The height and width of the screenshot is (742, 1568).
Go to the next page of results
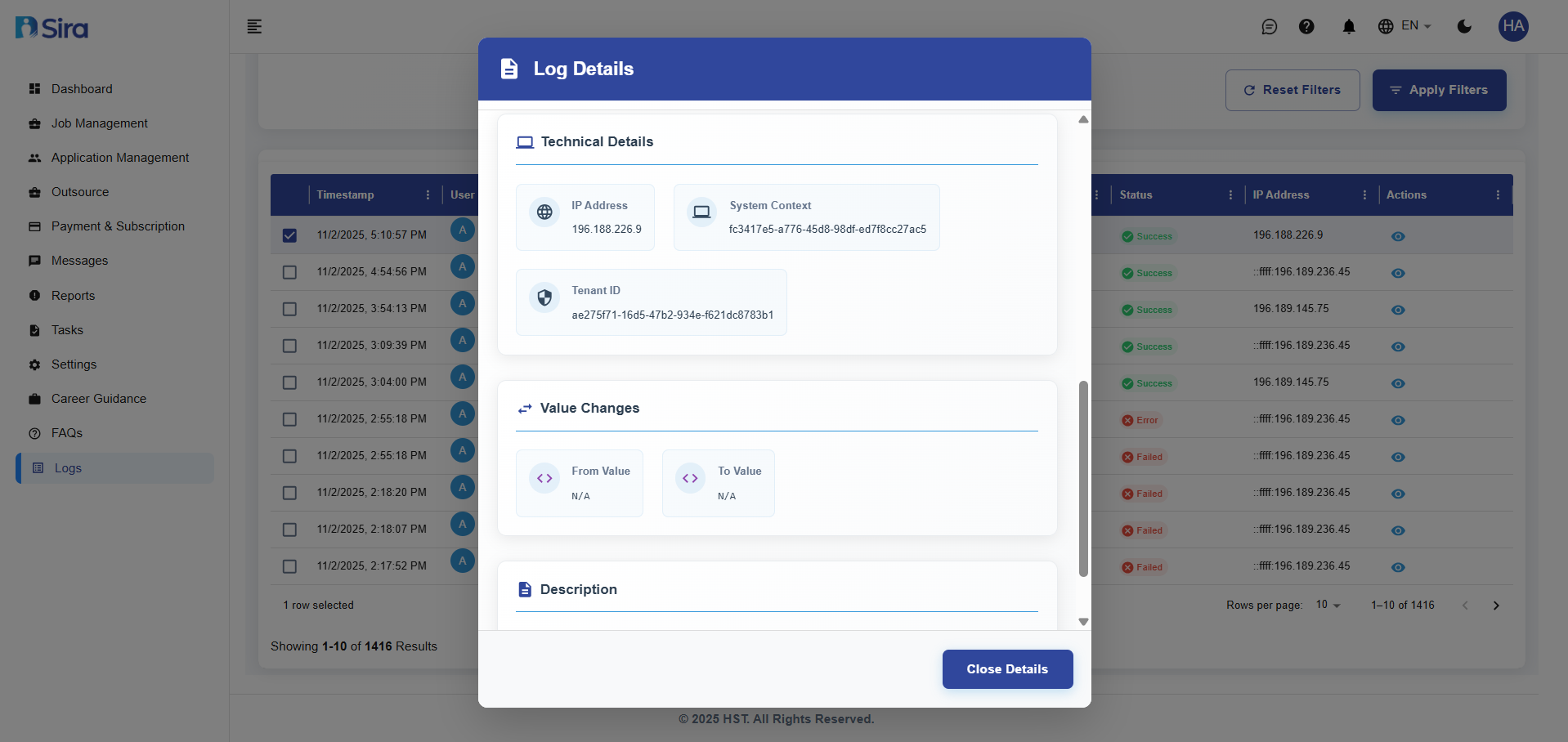point(1496,605)
